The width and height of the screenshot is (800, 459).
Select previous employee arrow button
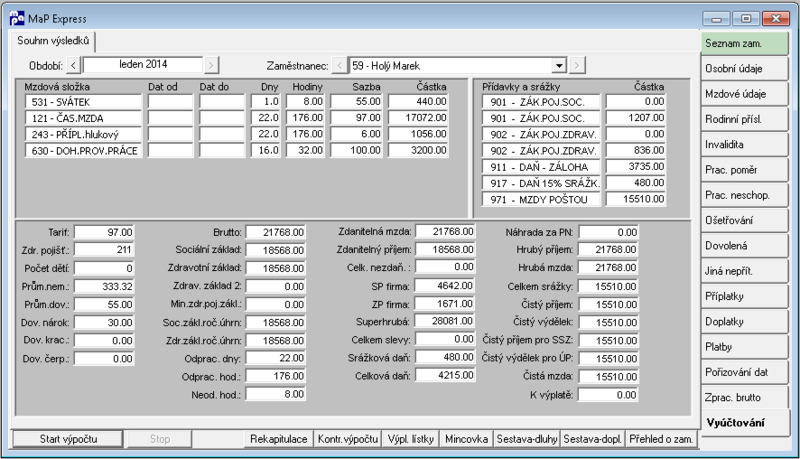[x=340, y=65]
